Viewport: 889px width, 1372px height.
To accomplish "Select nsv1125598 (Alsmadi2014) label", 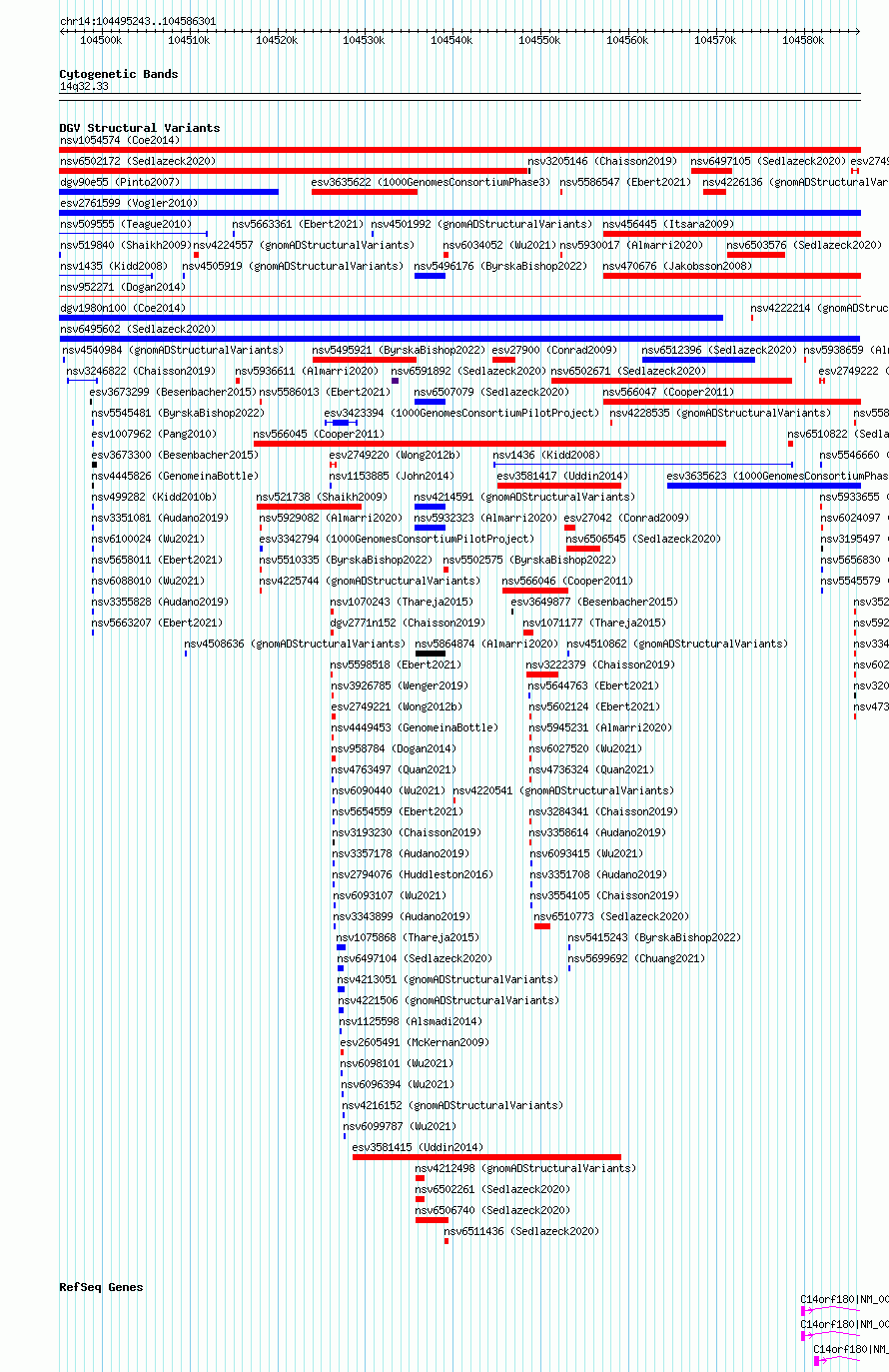I will pos(411,1021).
